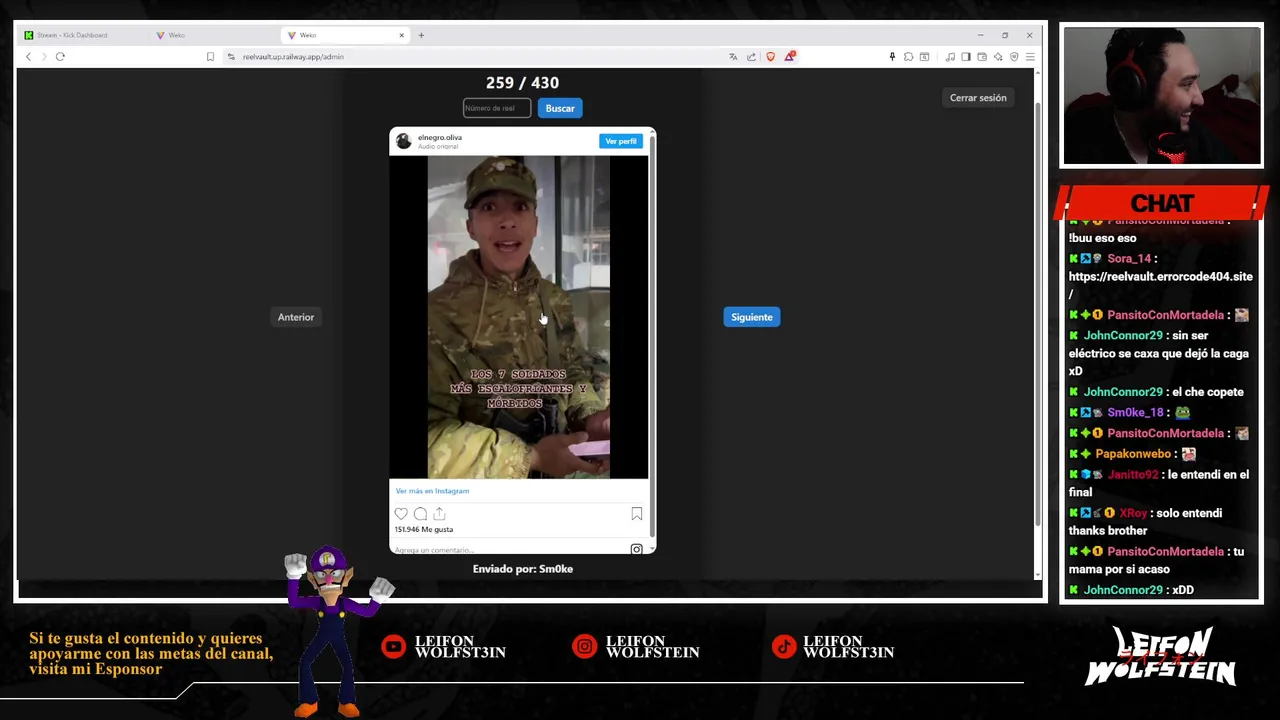
Task: Switch to the first Weko tab
Action: [214, 35]
